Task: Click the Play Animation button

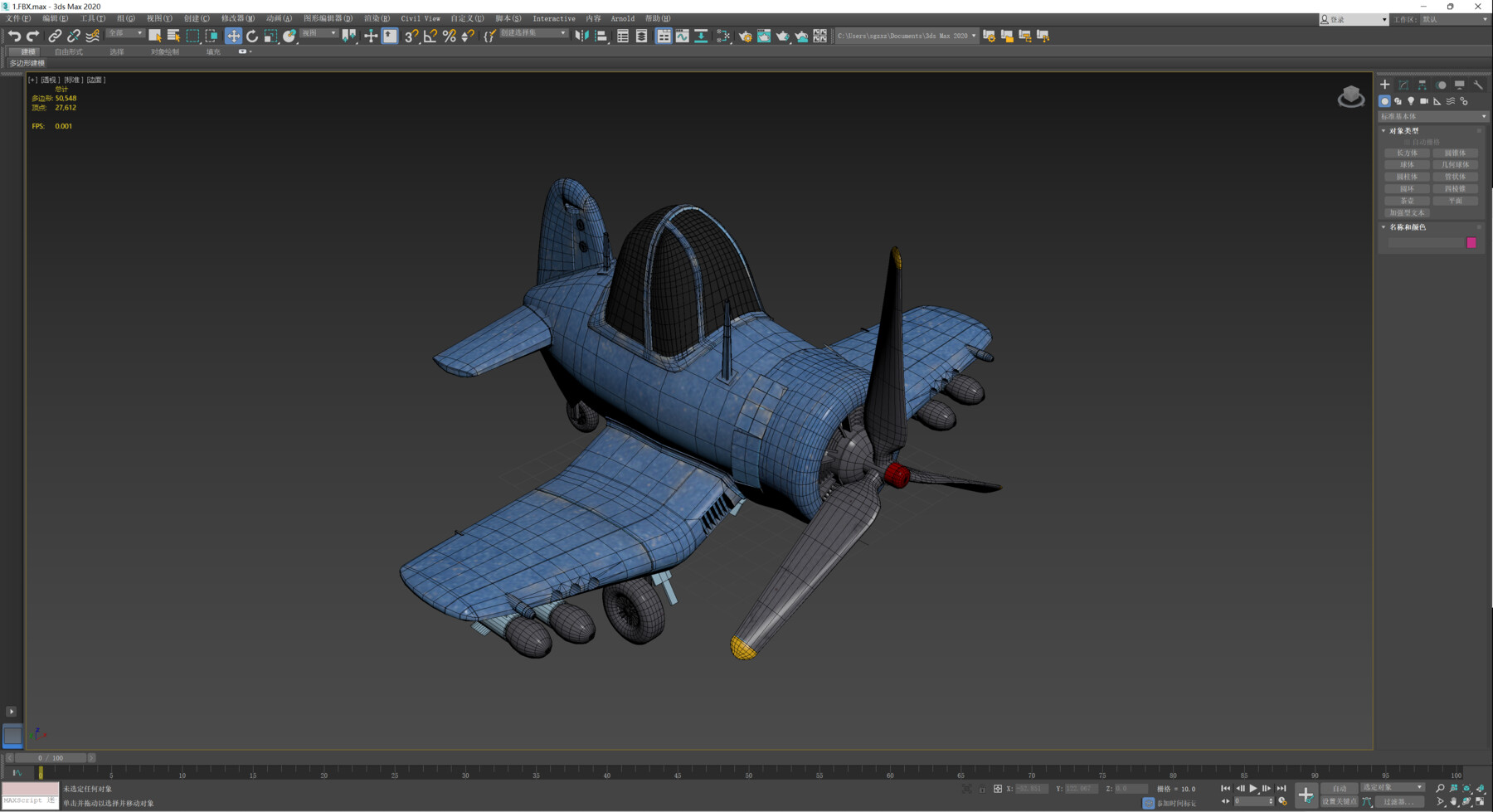Action: (x=1253, y=788)
